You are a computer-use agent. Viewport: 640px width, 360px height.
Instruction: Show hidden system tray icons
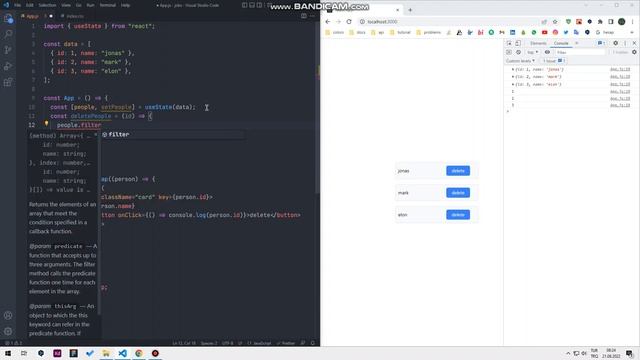coord(568,353)
